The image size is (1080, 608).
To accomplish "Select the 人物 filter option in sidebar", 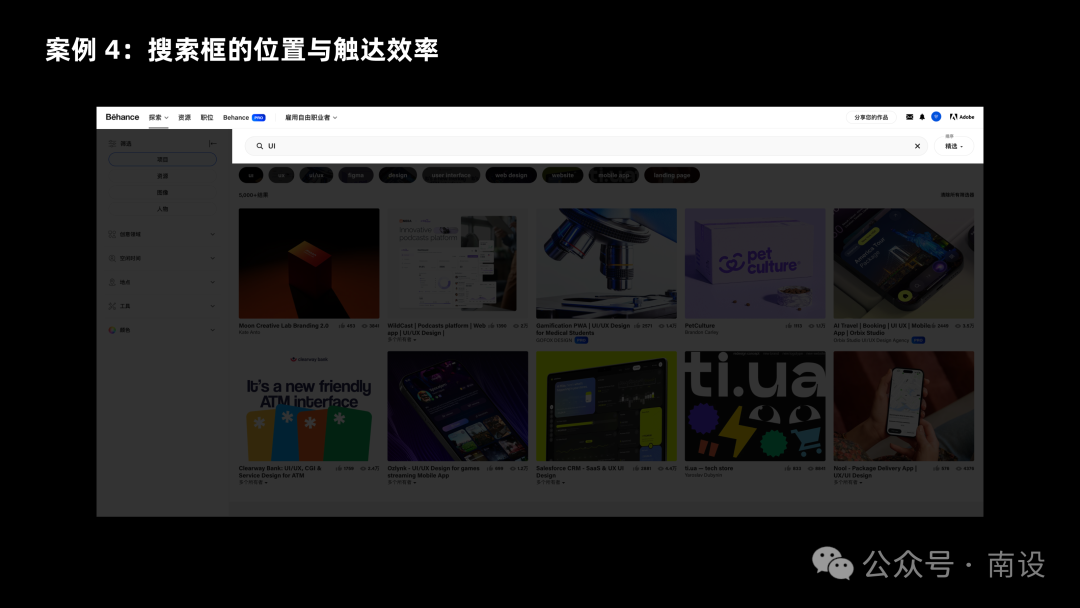I will pyautogui.click(x=163, y=209).
